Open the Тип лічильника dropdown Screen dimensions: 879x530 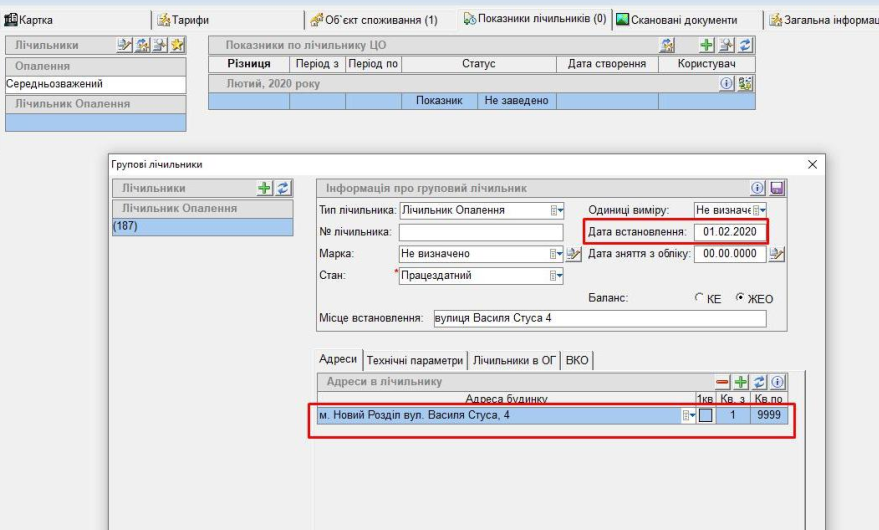coord(556,210)
